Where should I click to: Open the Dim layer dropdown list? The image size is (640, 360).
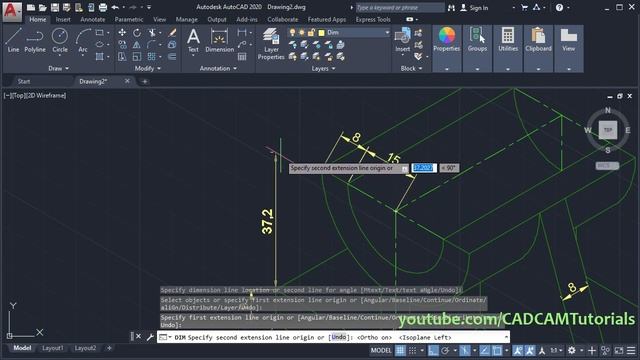(387, 33)
